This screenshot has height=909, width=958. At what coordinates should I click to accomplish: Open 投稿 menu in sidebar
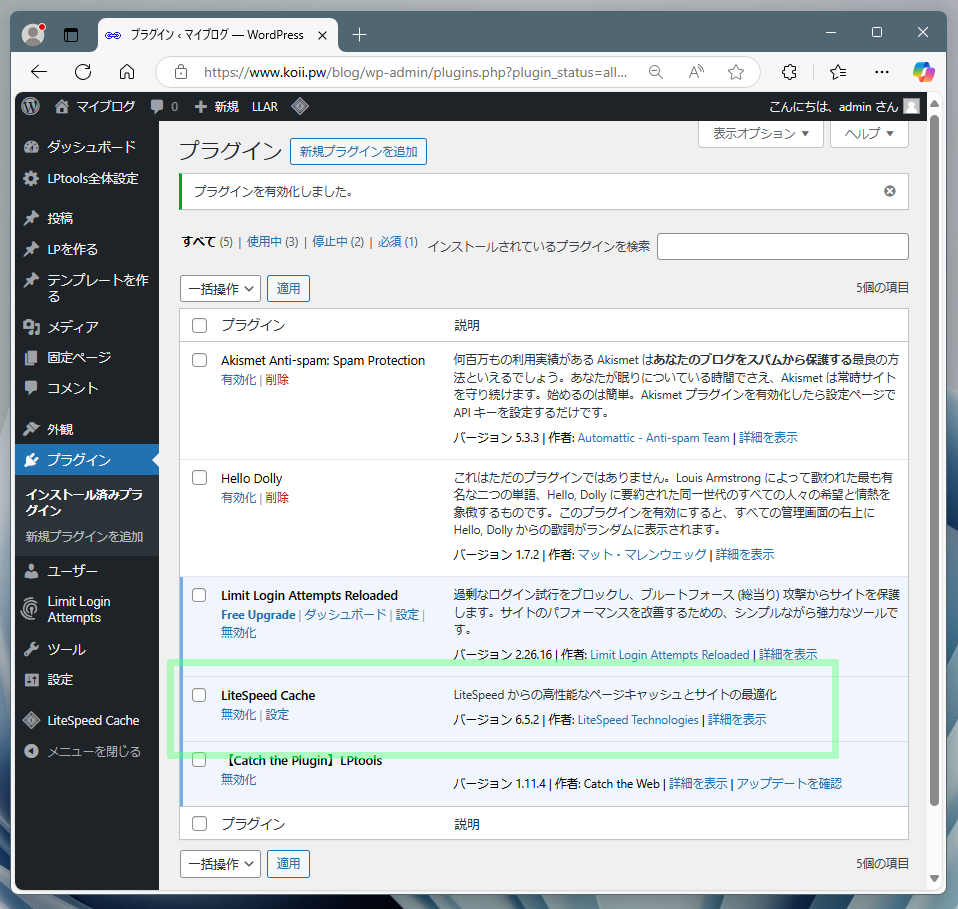coord(87,218)
